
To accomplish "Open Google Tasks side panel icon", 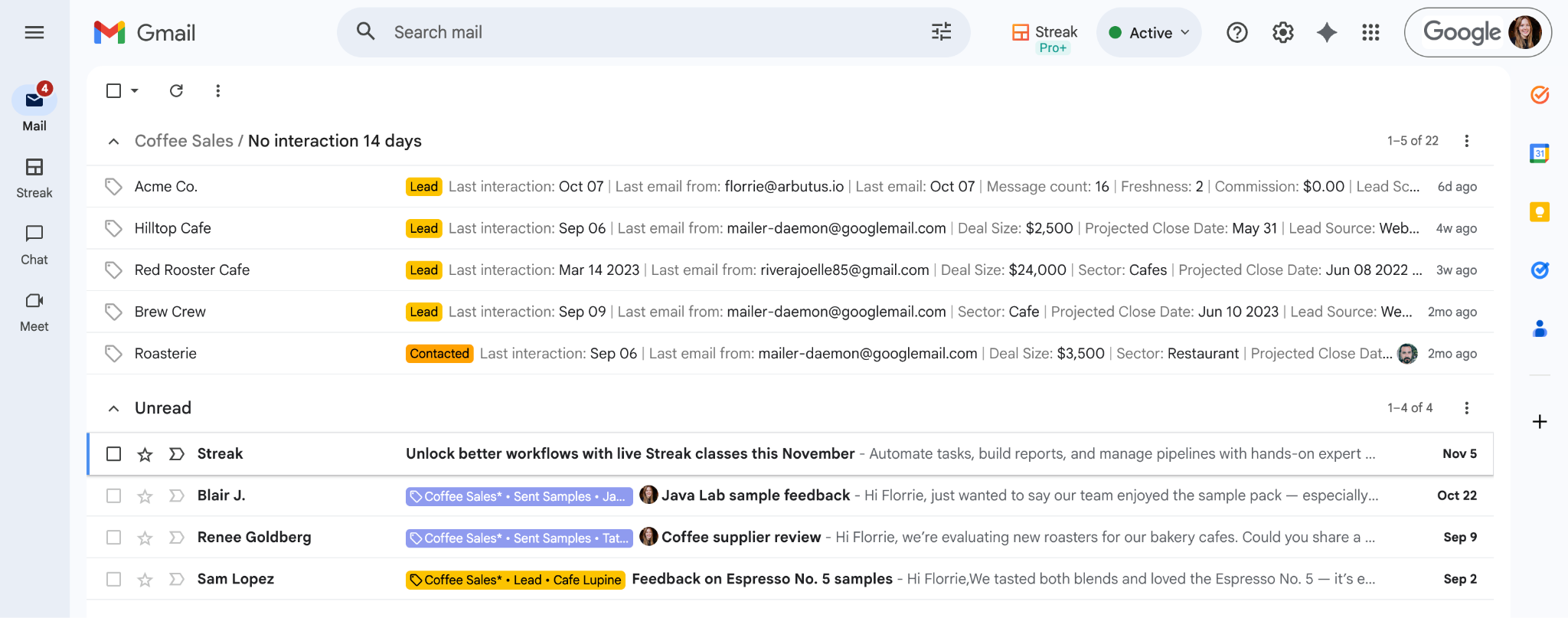I will point(1540,270).
